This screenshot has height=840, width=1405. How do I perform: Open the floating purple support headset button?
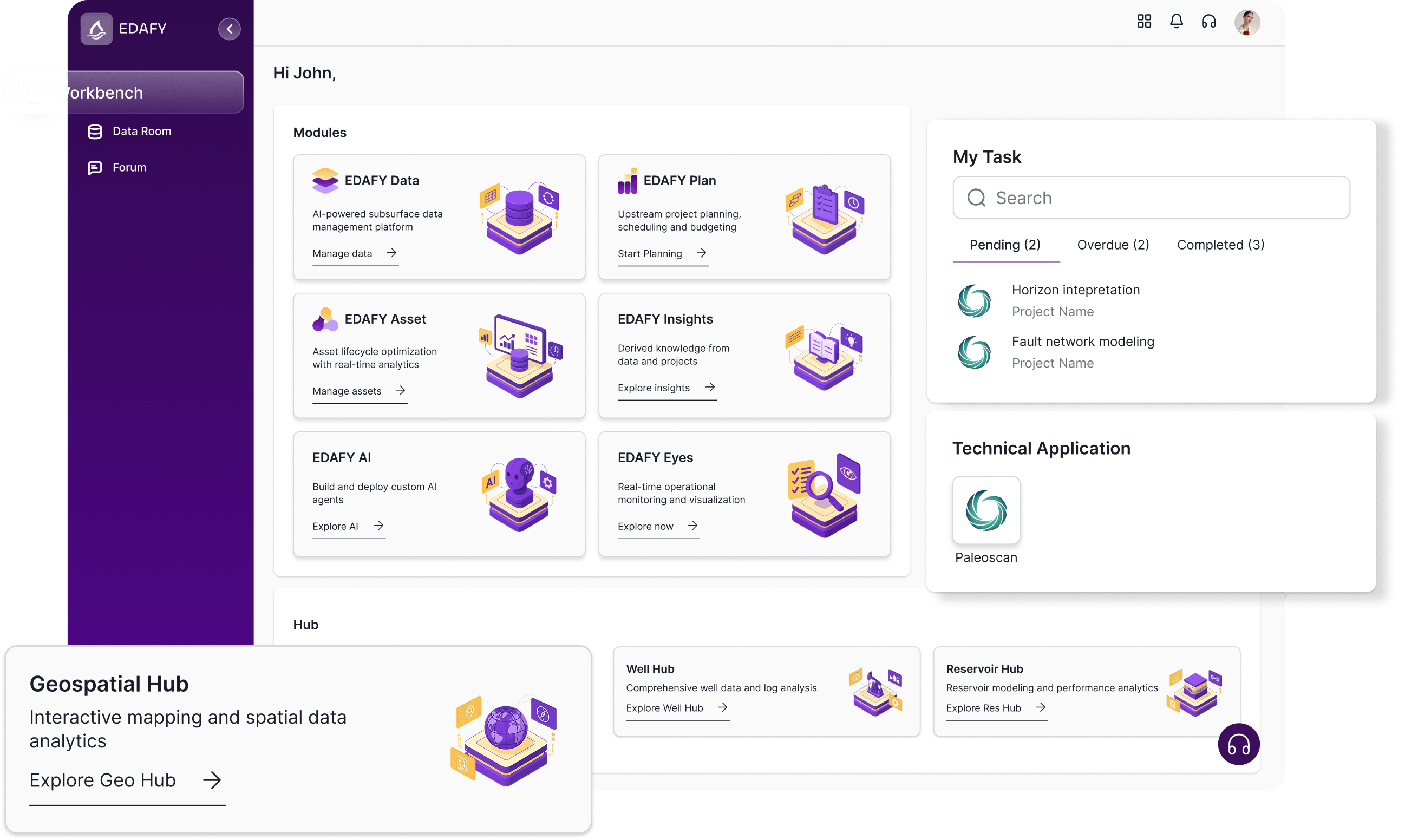[x=1238, y=745]
